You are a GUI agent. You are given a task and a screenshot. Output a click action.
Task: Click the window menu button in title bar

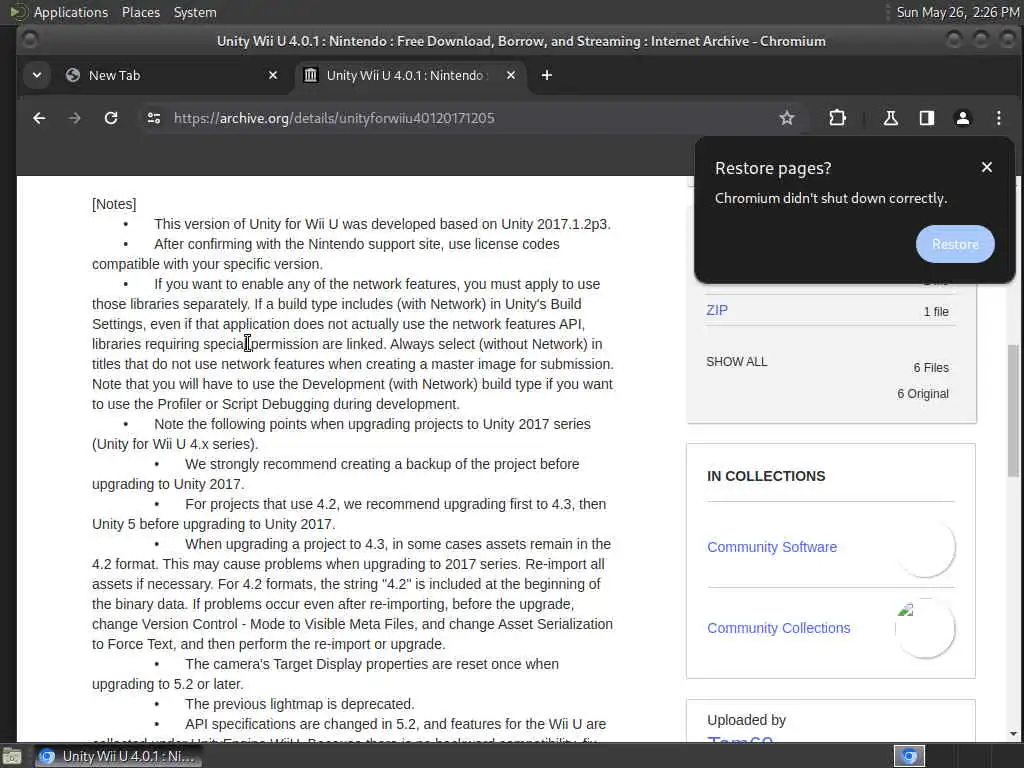pyautogui.click(x=29, y=40)
